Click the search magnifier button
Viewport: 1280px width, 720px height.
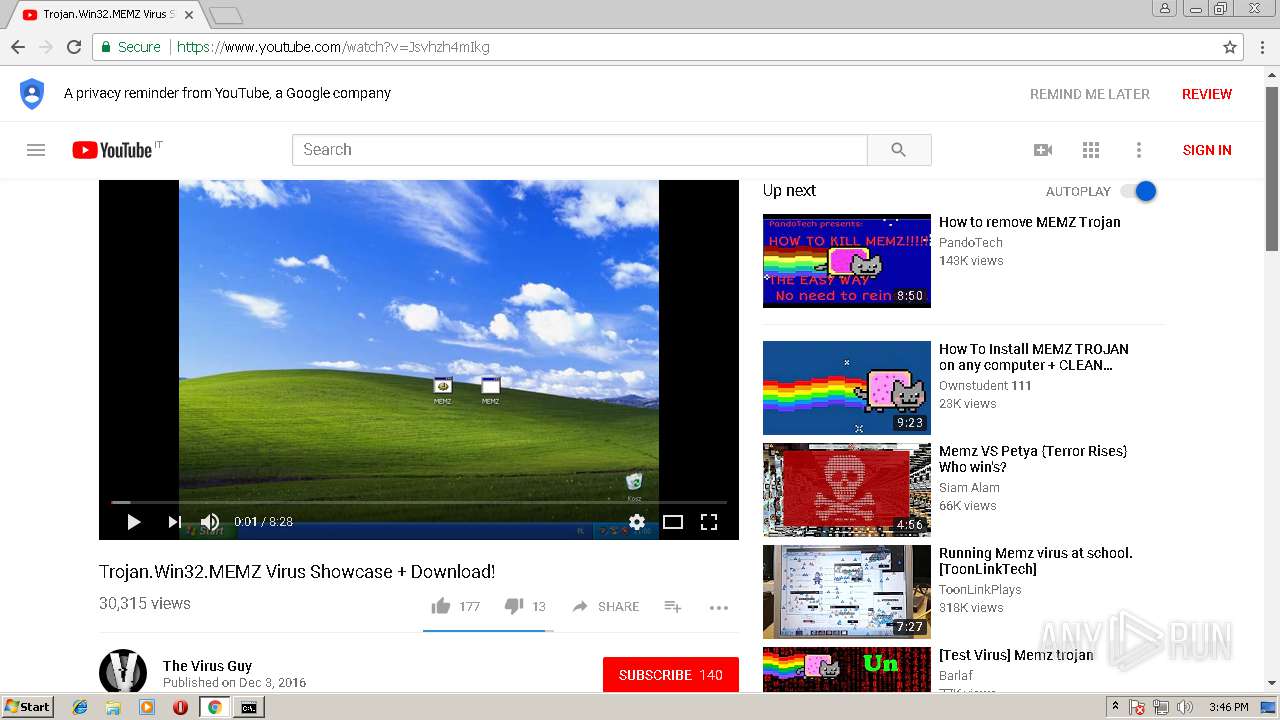[899, 150]
